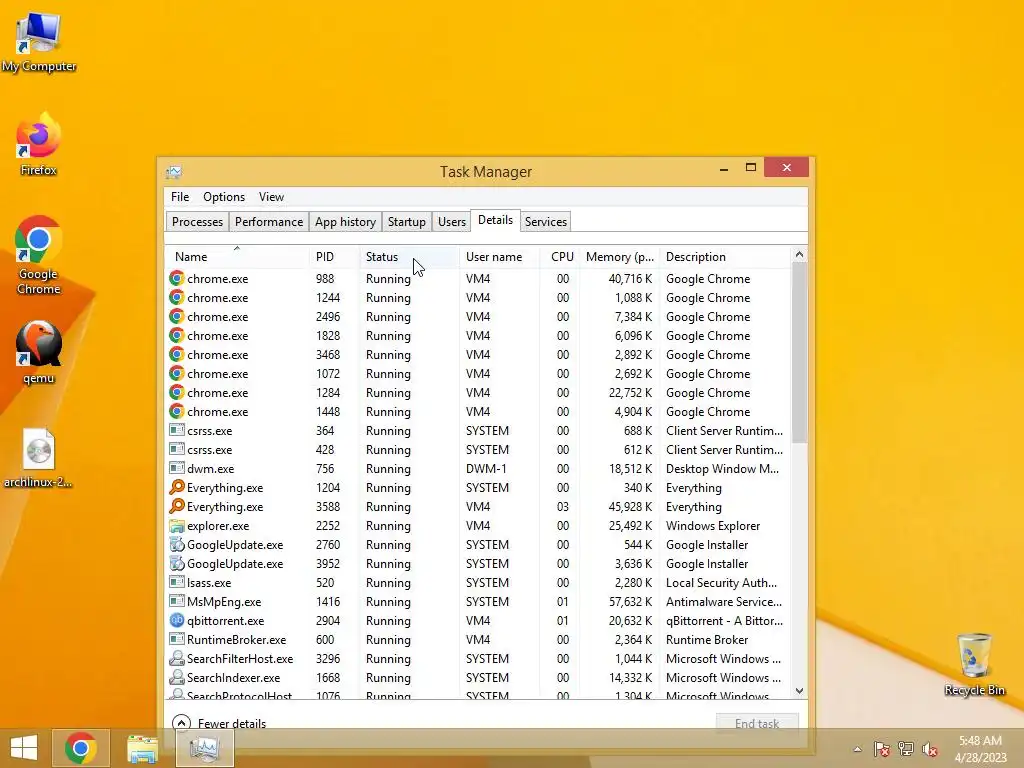This screenshot has height=768, width=1024.
Task: Open the Windows Start button
Action: click(x=24, y=748)
